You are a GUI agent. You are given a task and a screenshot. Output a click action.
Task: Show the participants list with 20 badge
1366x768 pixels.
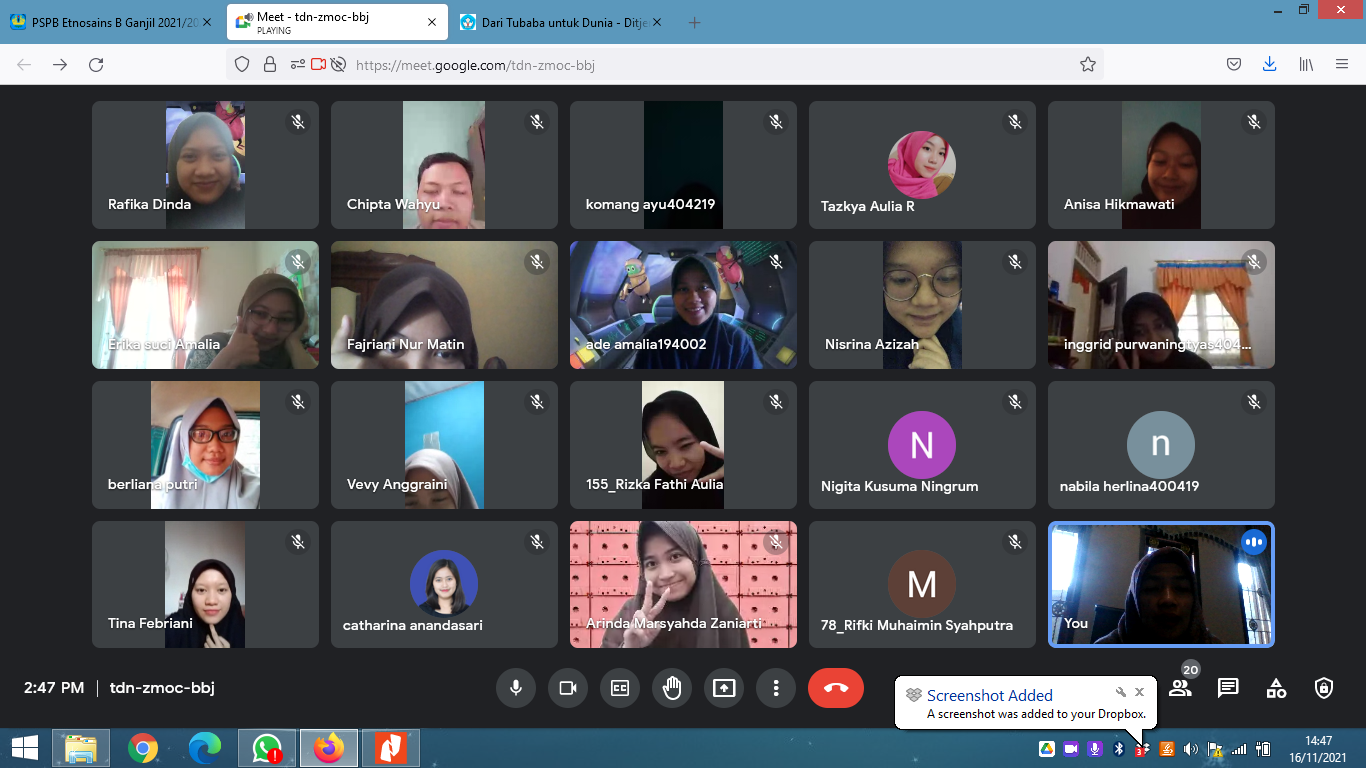click(x=1181, y=688)
